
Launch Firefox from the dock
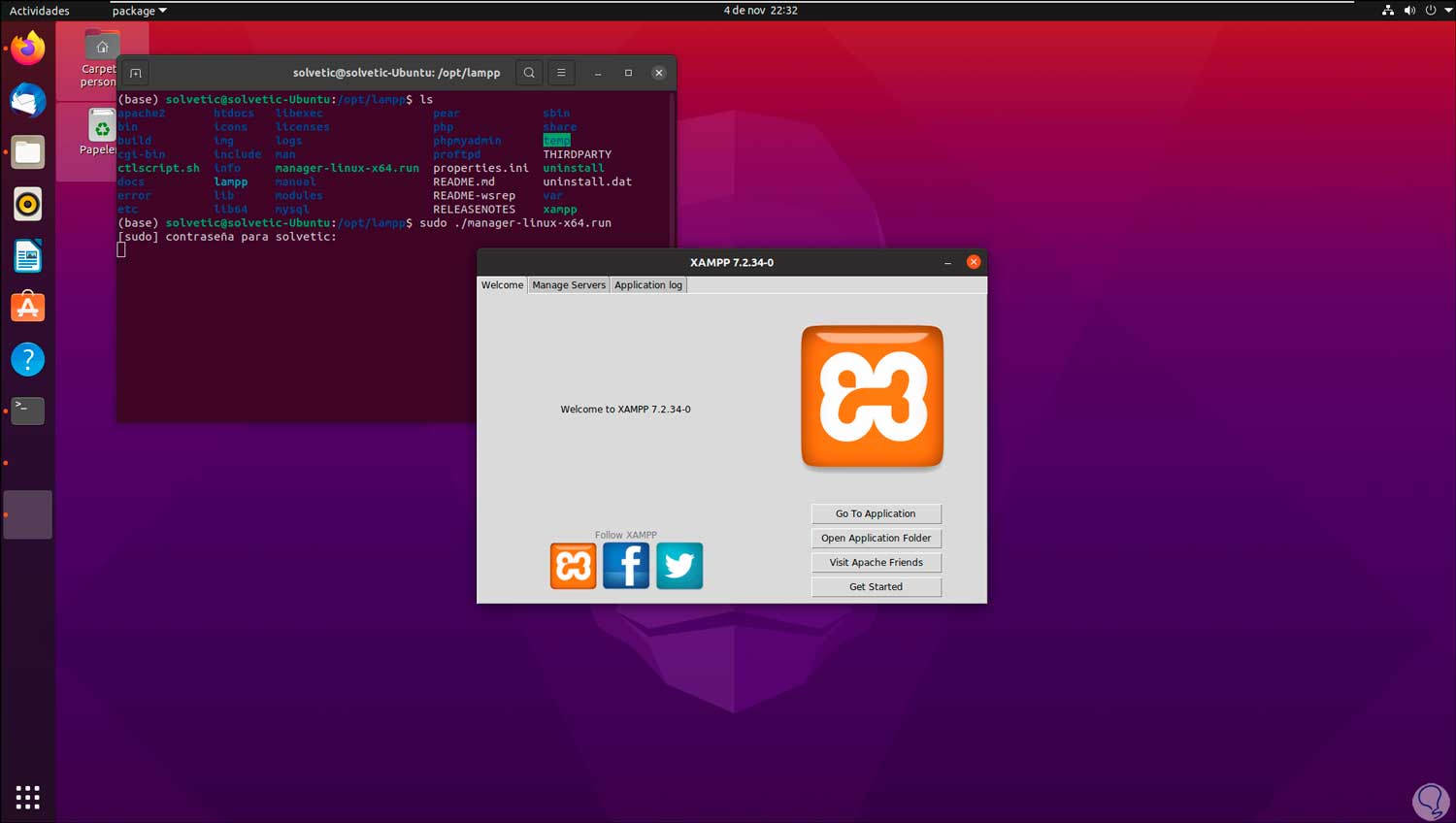(x=27, y=47)
